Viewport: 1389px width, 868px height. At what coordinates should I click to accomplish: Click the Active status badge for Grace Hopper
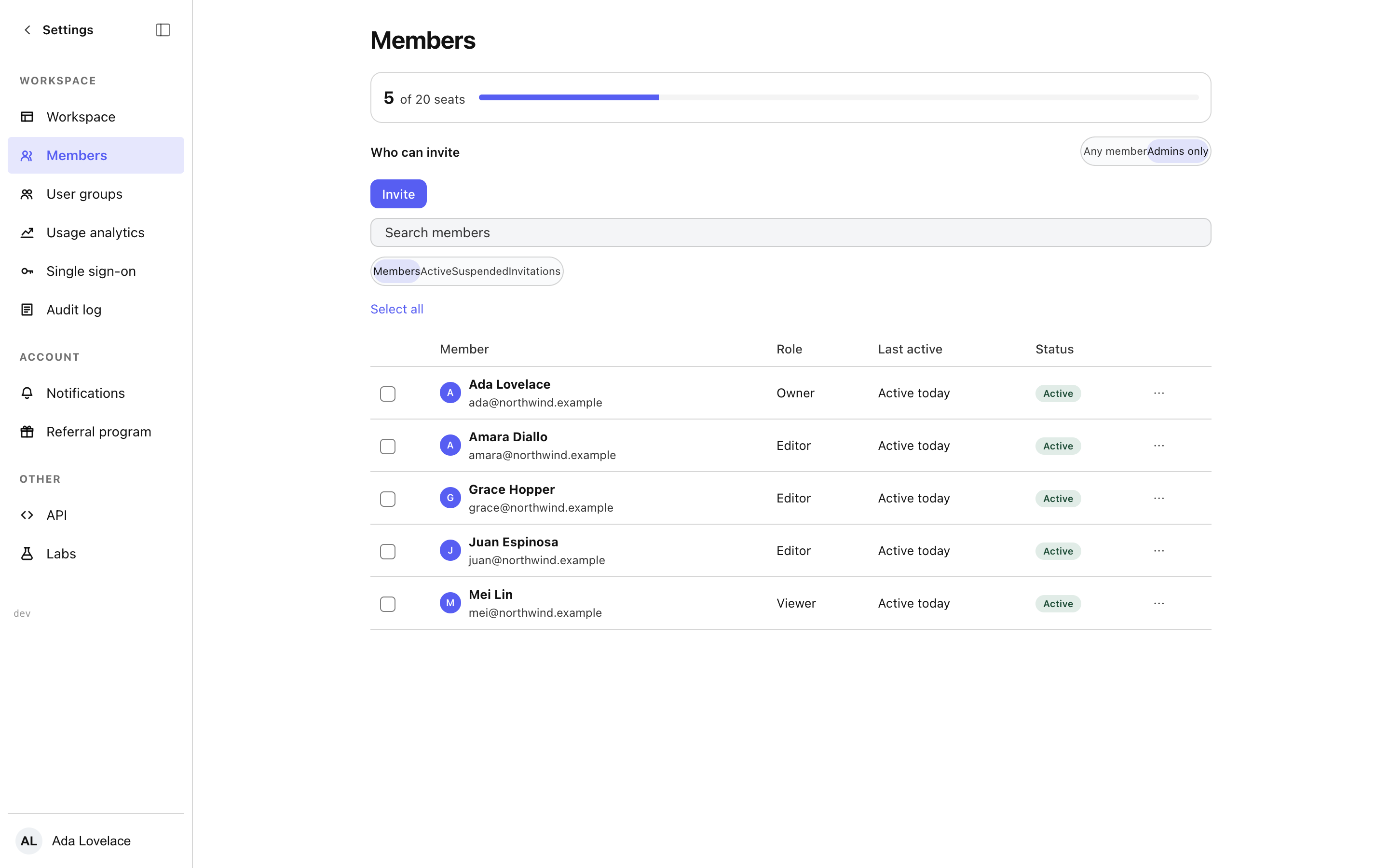coord(1058,498)
